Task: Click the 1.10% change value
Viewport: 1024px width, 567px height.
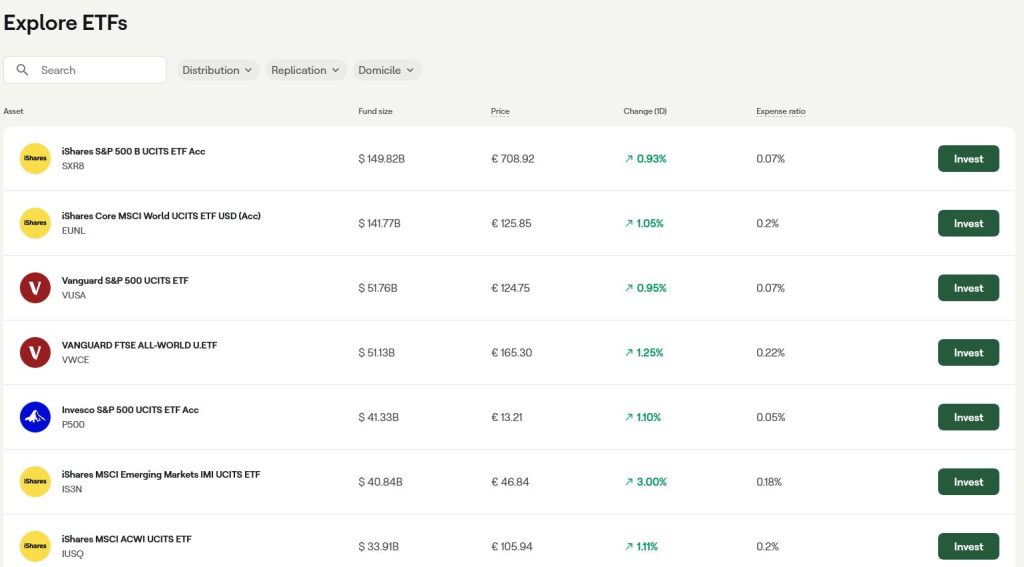Action: [648, 417]
